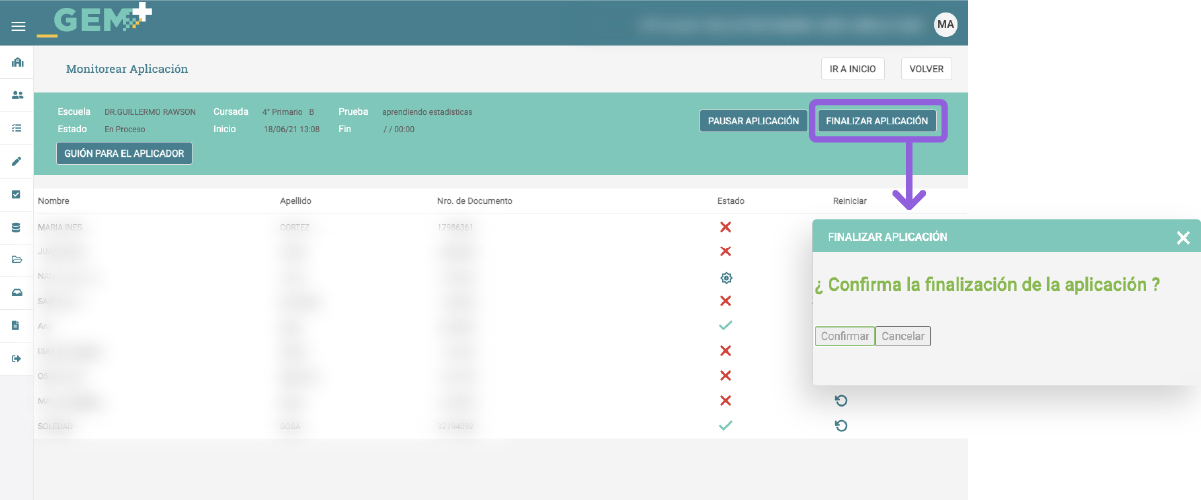The width and height of the screenshot is (1201, 500).
Task: Open the database sidebar icon
Action: [17, 227]
